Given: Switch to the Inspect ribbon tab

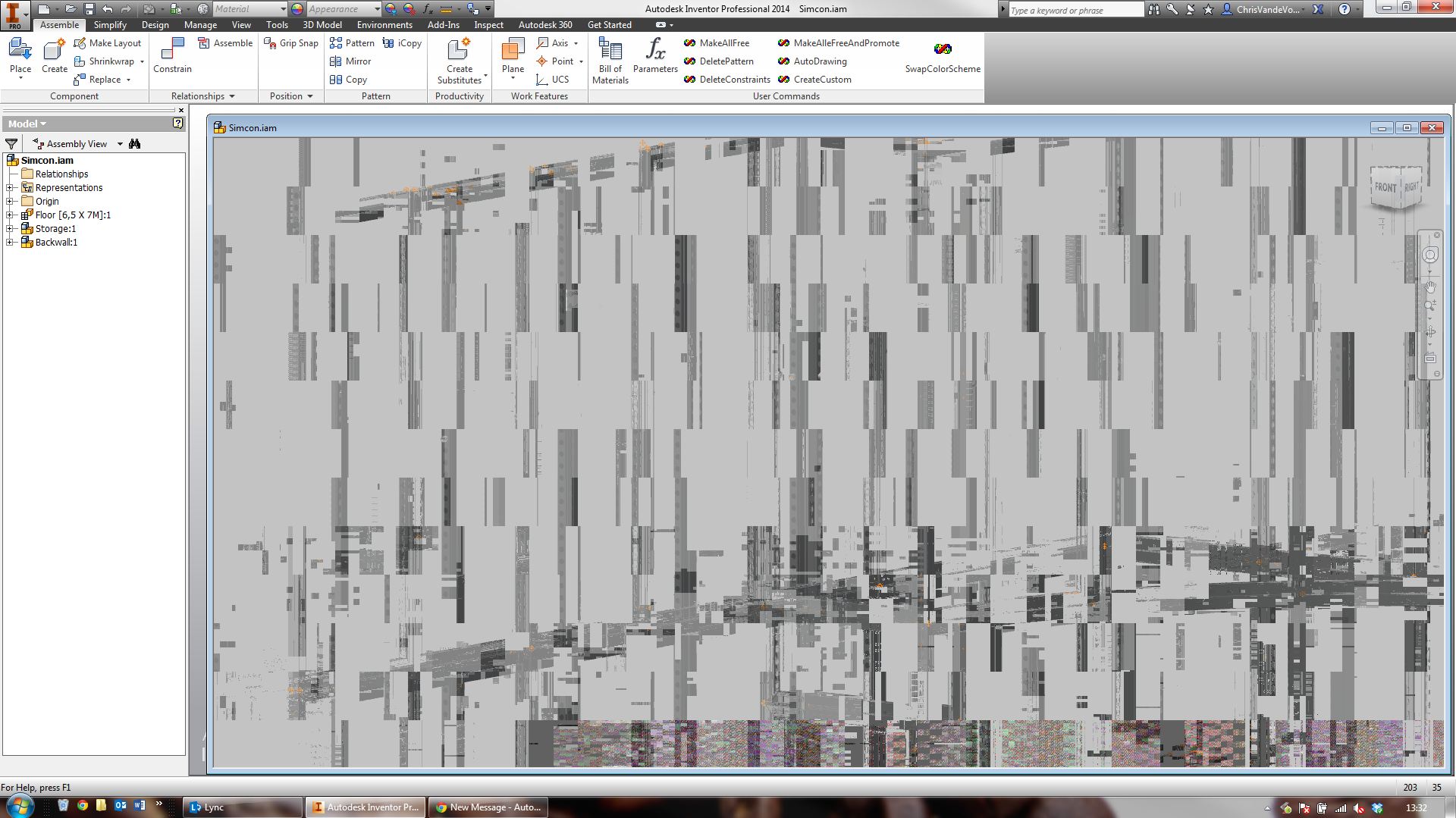Looking at the screenshot, I should pyautogui.click(x=488, y=24).
